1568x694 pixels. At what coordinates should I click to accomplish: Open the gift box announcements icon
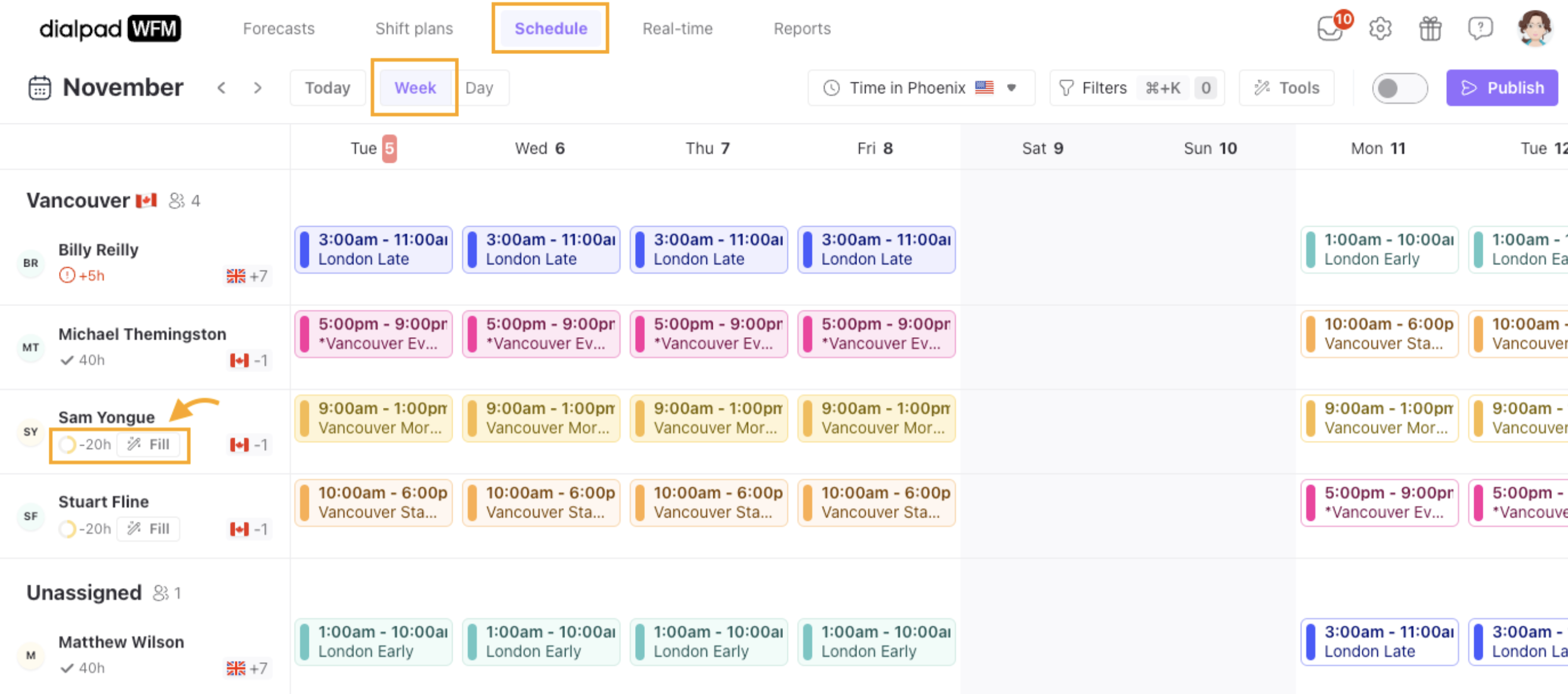click(x=1430, y=28)
